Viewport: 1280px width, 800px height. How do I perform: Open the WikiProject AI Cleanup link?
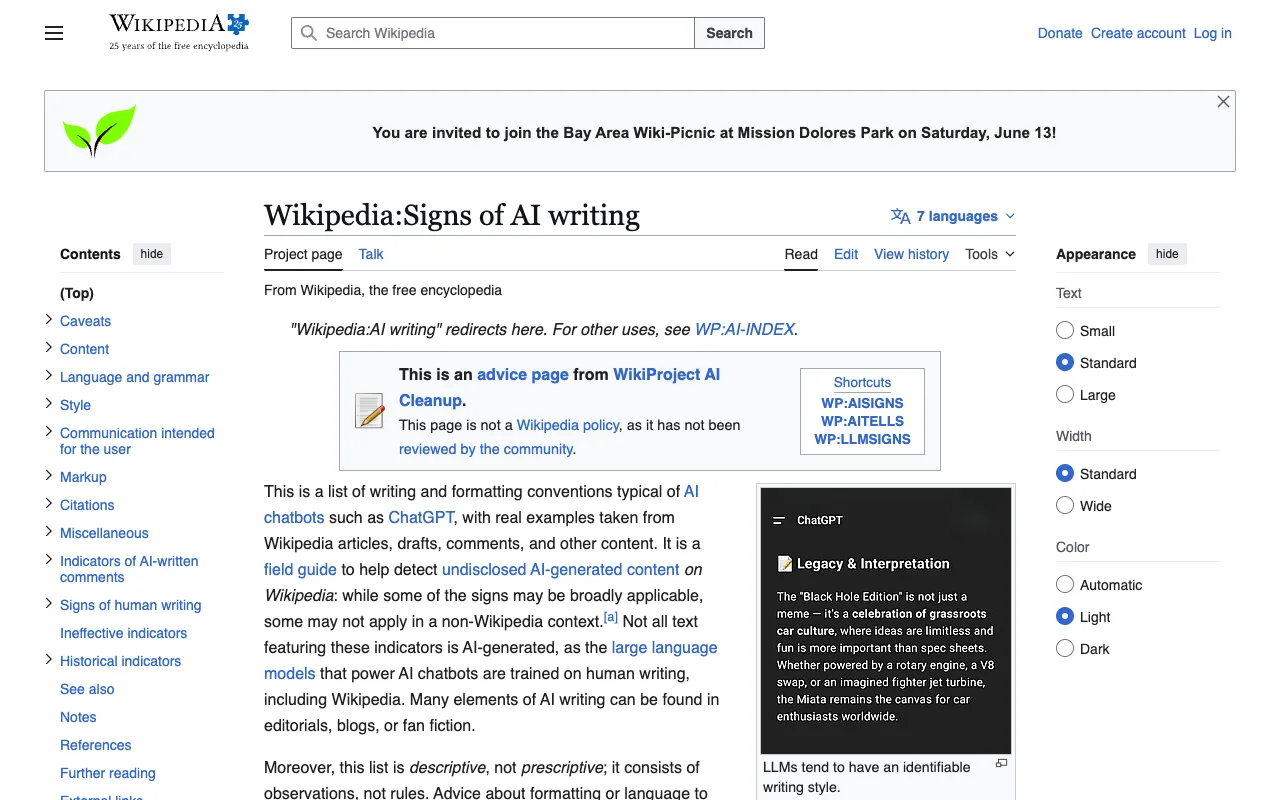559,387
